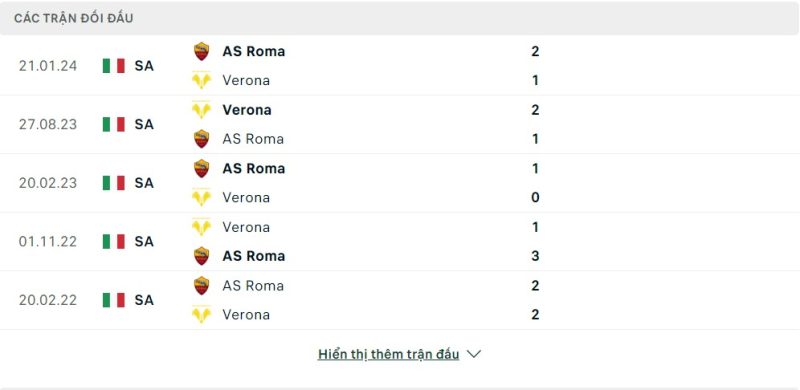Click Italian flag beside 20.02.23 match
The image size is (800, 390).
tap(114, 183)
